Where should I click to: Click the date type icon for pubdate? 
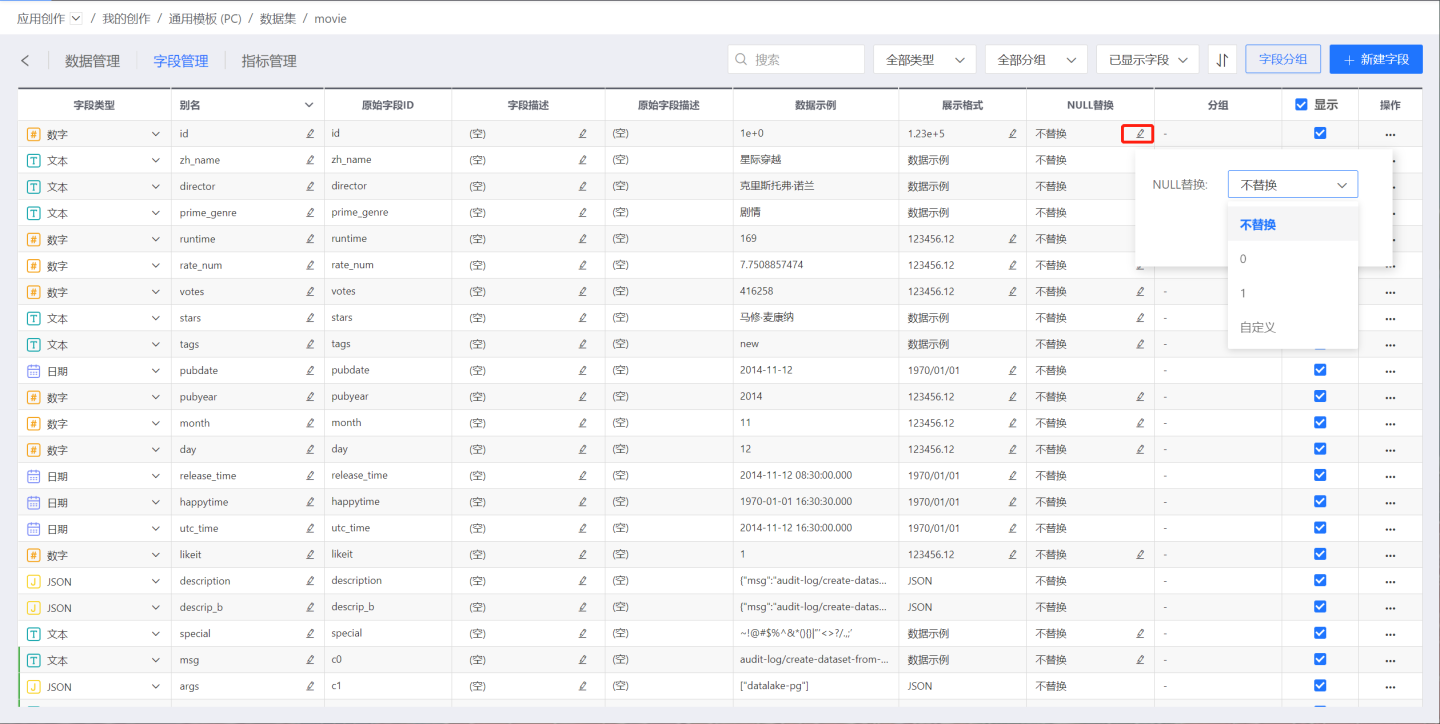coord(33,371)
